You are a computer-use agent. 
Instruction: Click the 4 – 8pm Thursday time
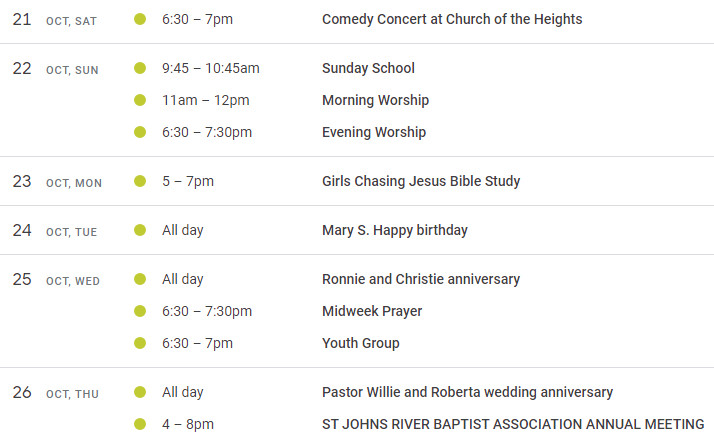tap(188, 424)
